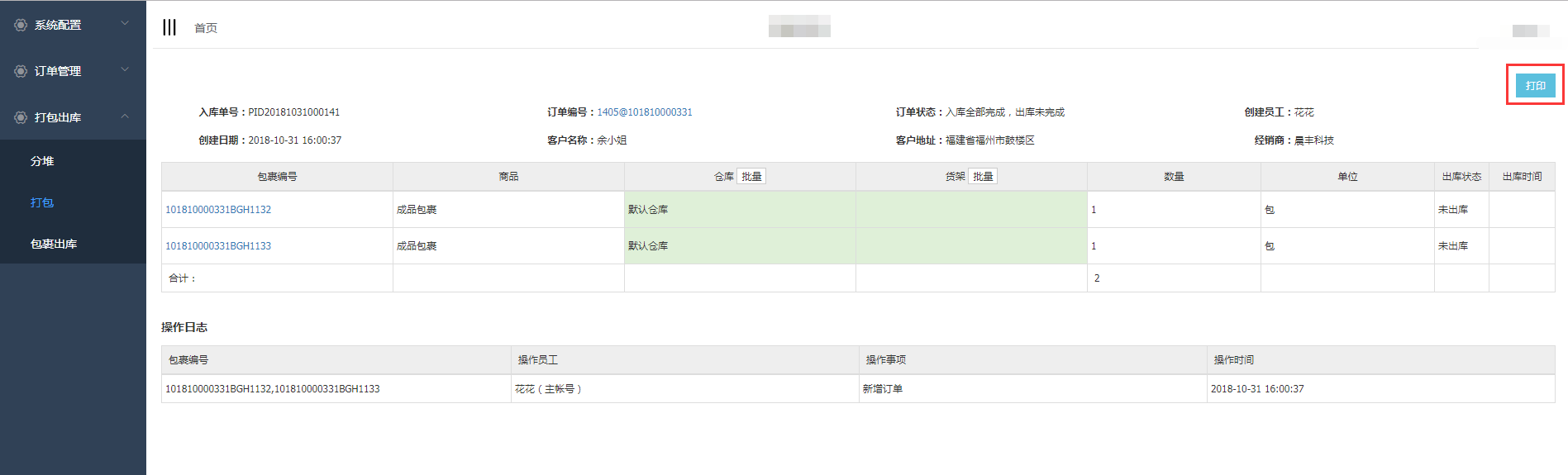Open the 包裹出库 submenu item

tap(54, 244)
